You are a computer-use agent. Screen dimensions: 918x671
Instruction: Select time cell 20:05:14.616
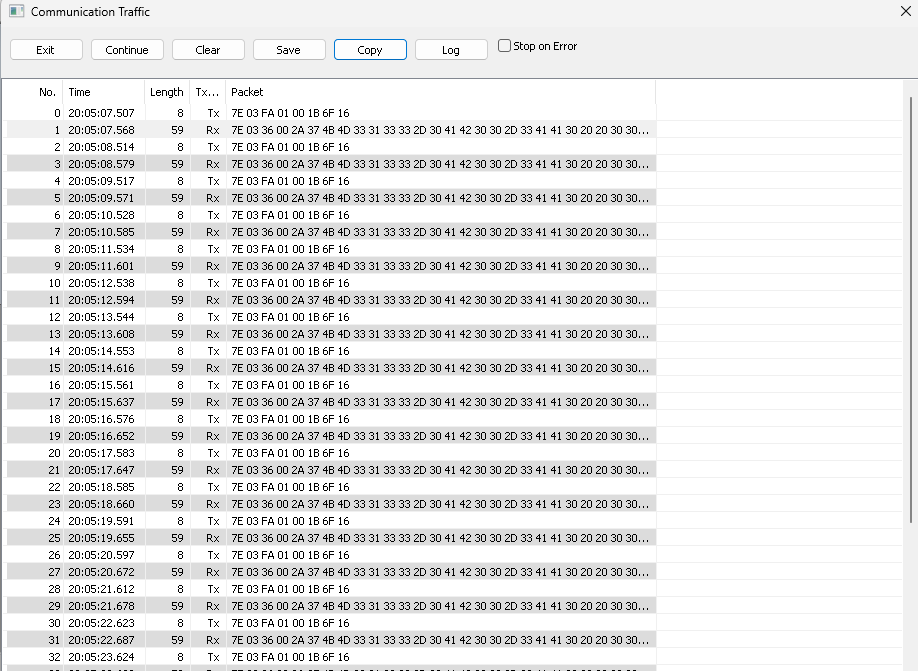tap(101, 368)
